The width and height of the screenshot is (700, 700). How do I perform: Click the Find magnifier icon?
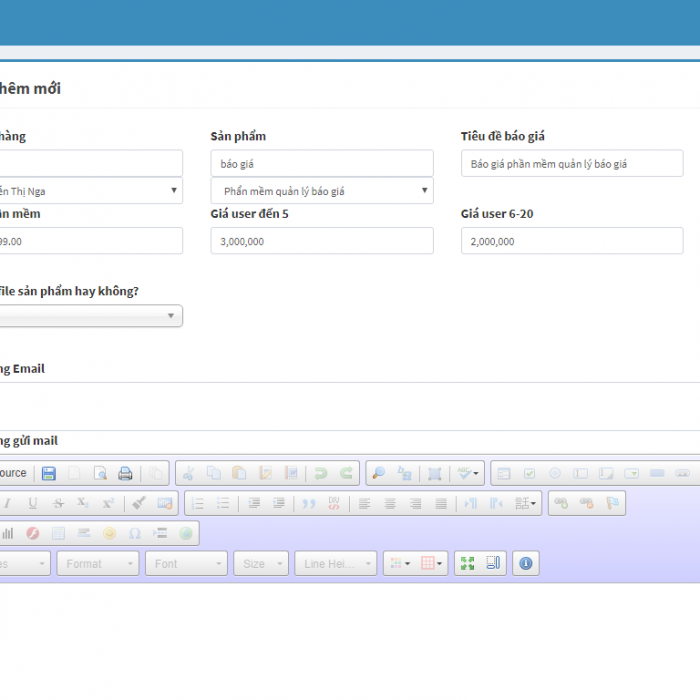pos(378,473)
